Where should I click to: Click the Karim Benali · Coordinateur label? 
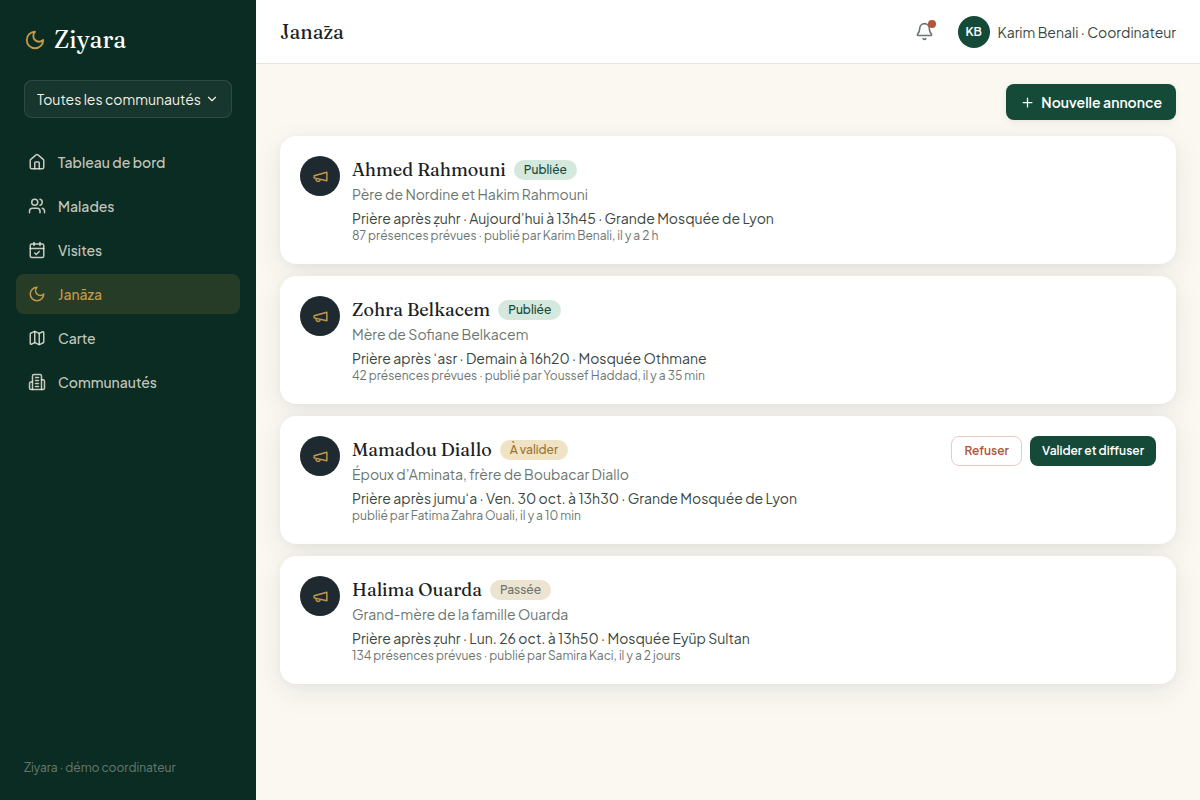click(x=1087, y=32)
